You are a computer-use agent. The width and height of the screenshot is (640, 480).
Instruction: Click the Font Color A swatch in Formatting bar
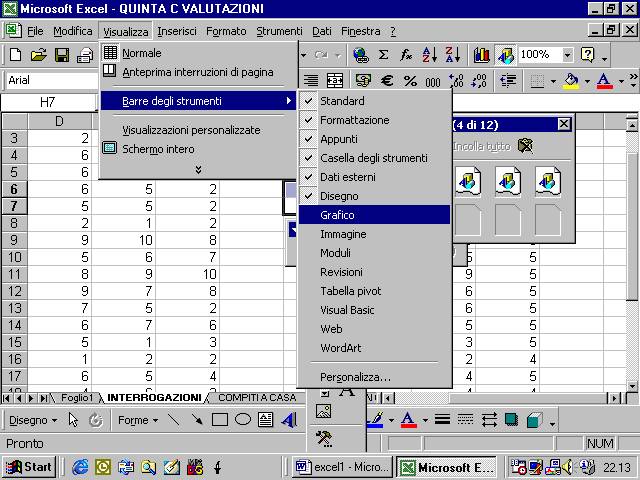coord(605,81)
